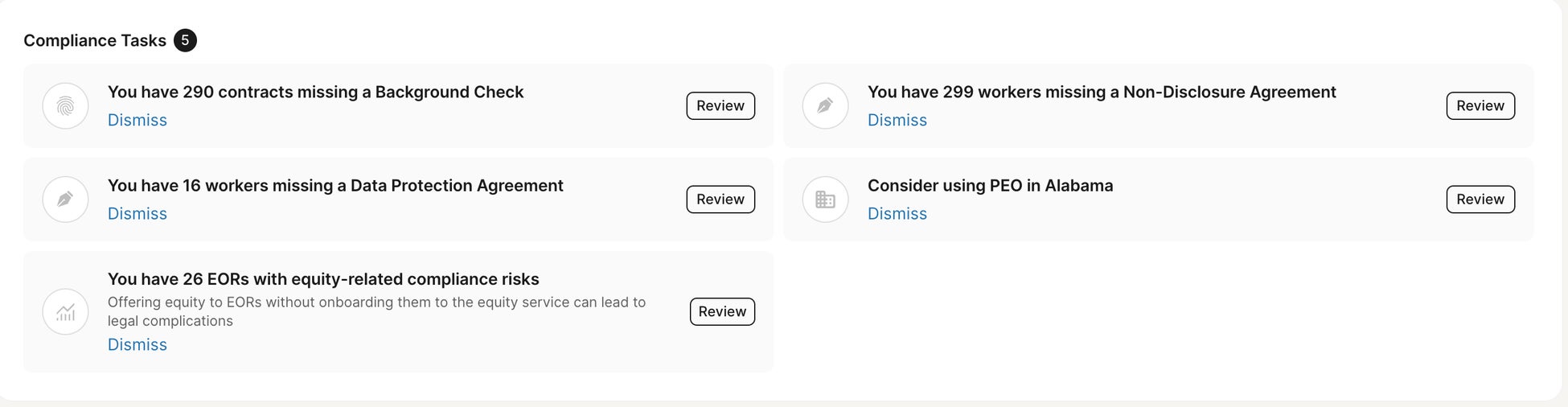
Task: Click the chart icon for equity compliance risks
Action: click(65, 311)
